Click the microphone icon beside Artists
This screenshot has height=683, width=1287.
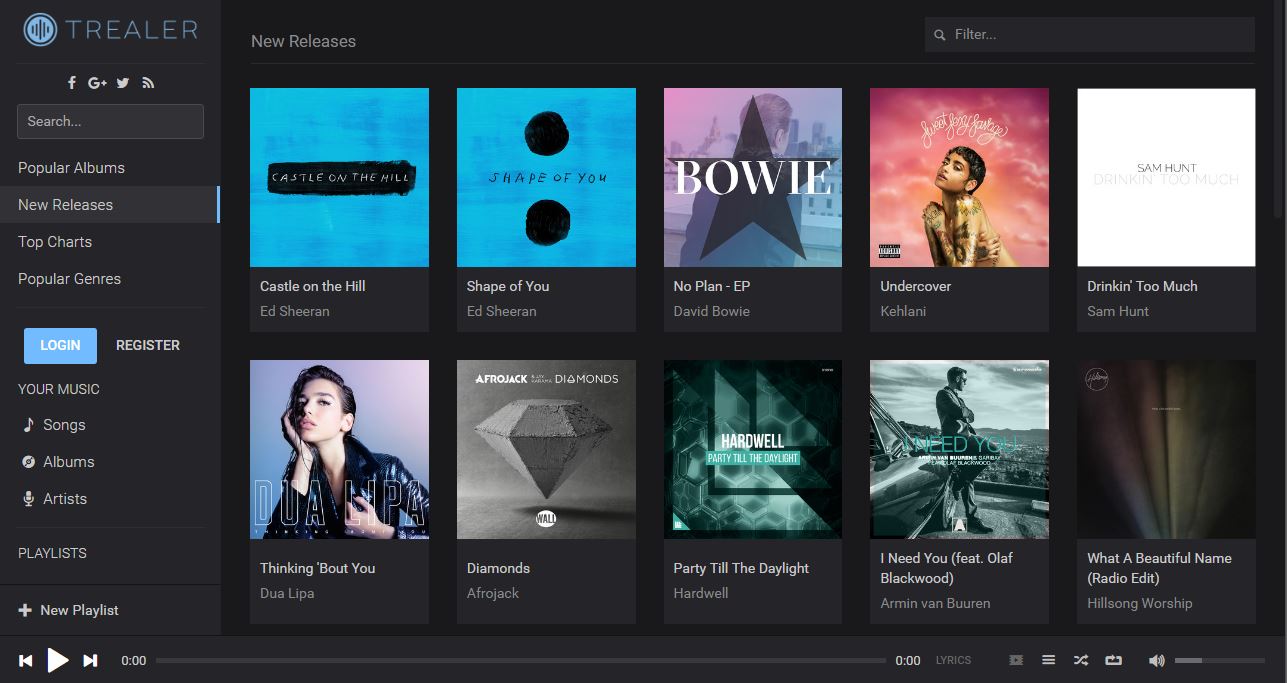[29, 499]
